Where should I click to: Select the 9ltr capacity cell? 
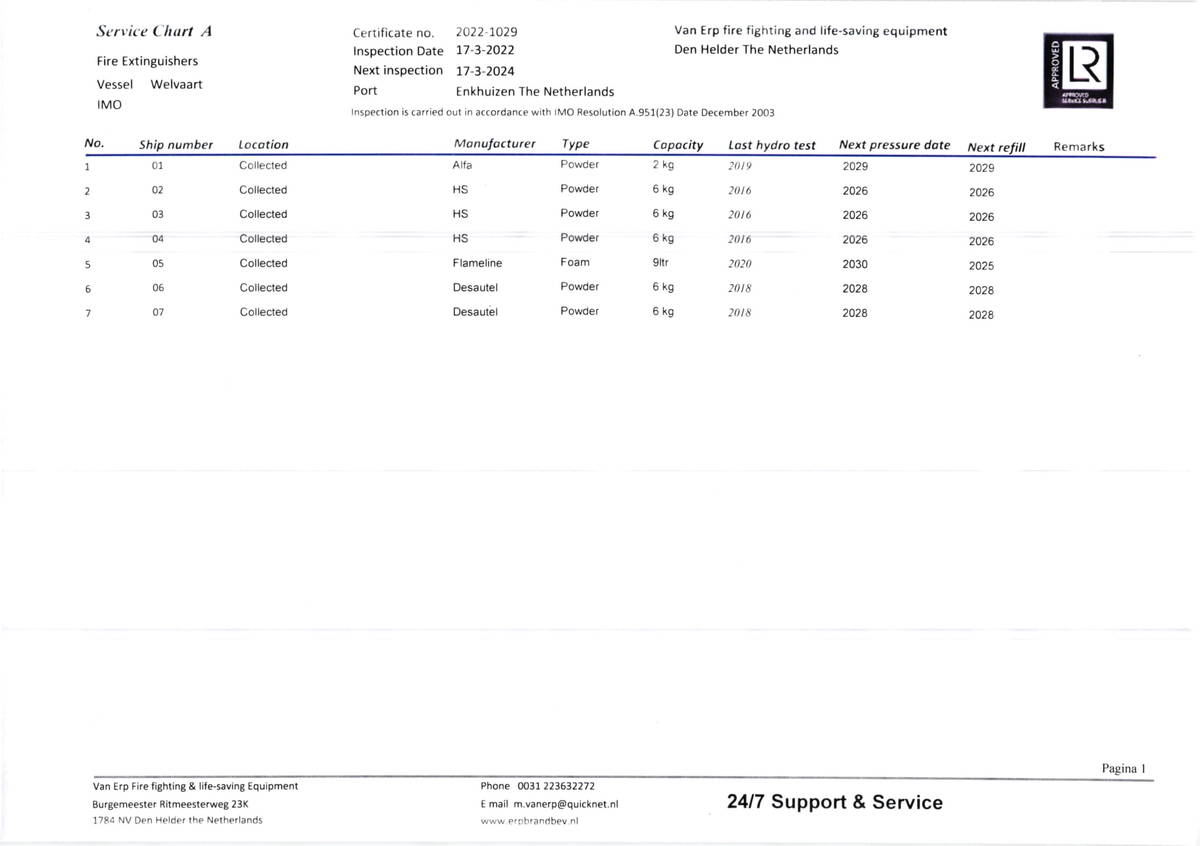pos(660,262)
